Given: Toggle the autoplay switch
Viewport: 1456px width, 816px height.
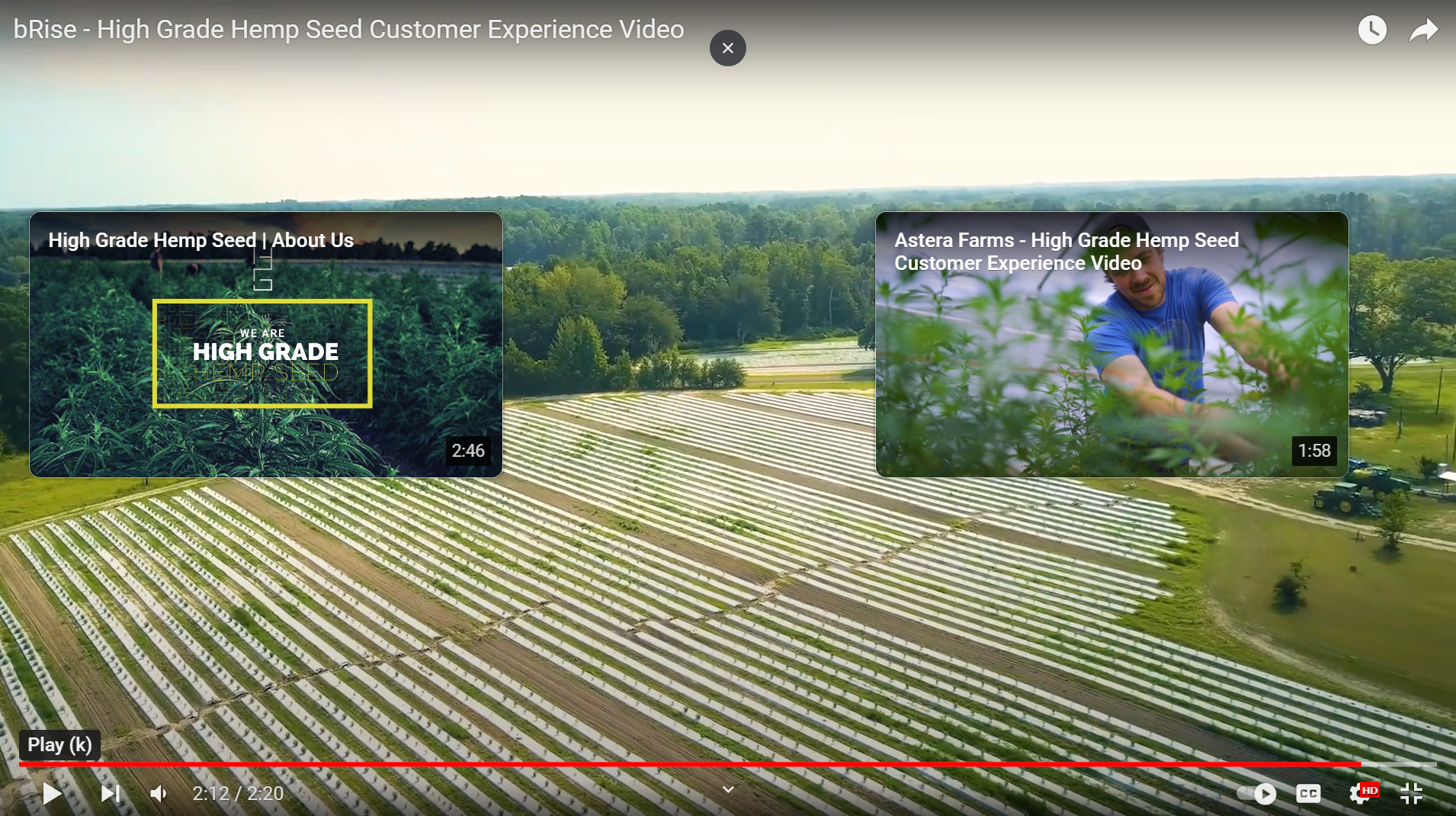Looking at the screenshot, I should point(1257,794).
